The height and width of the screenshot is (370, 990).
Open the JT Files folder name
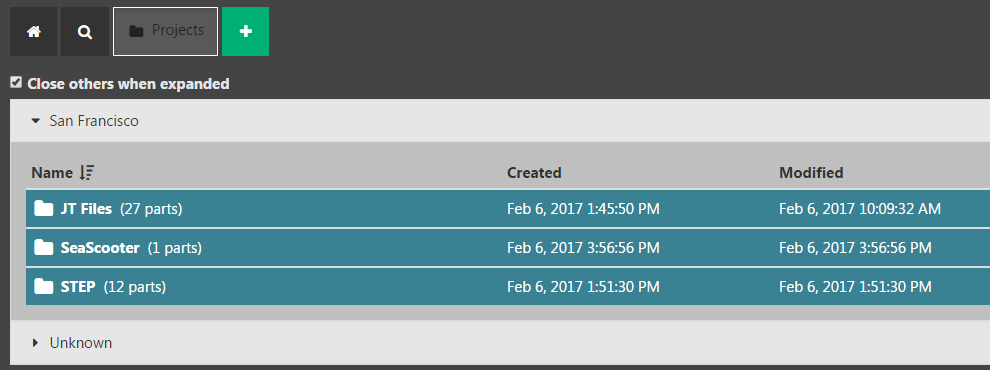point(86,209)
